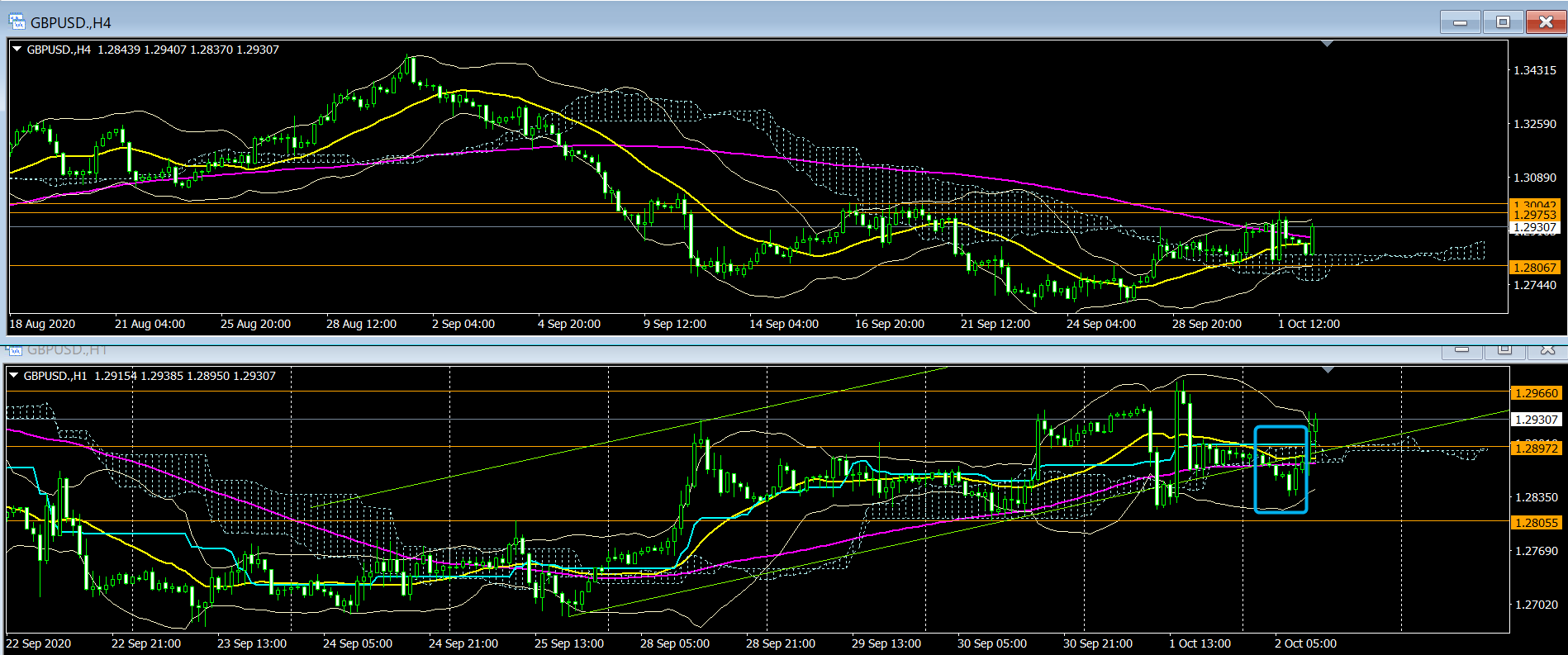
Task: Click the 22 Sep 21:00 time label
Action: [146, 643]
